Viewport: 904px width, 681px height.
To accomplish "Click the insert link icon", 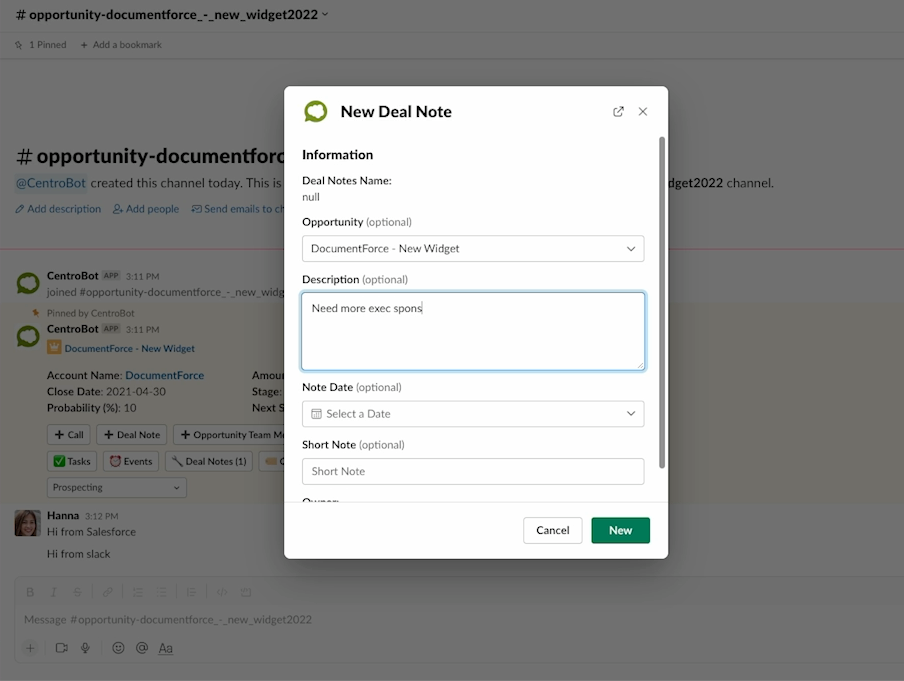I will [x=107, y=592].
